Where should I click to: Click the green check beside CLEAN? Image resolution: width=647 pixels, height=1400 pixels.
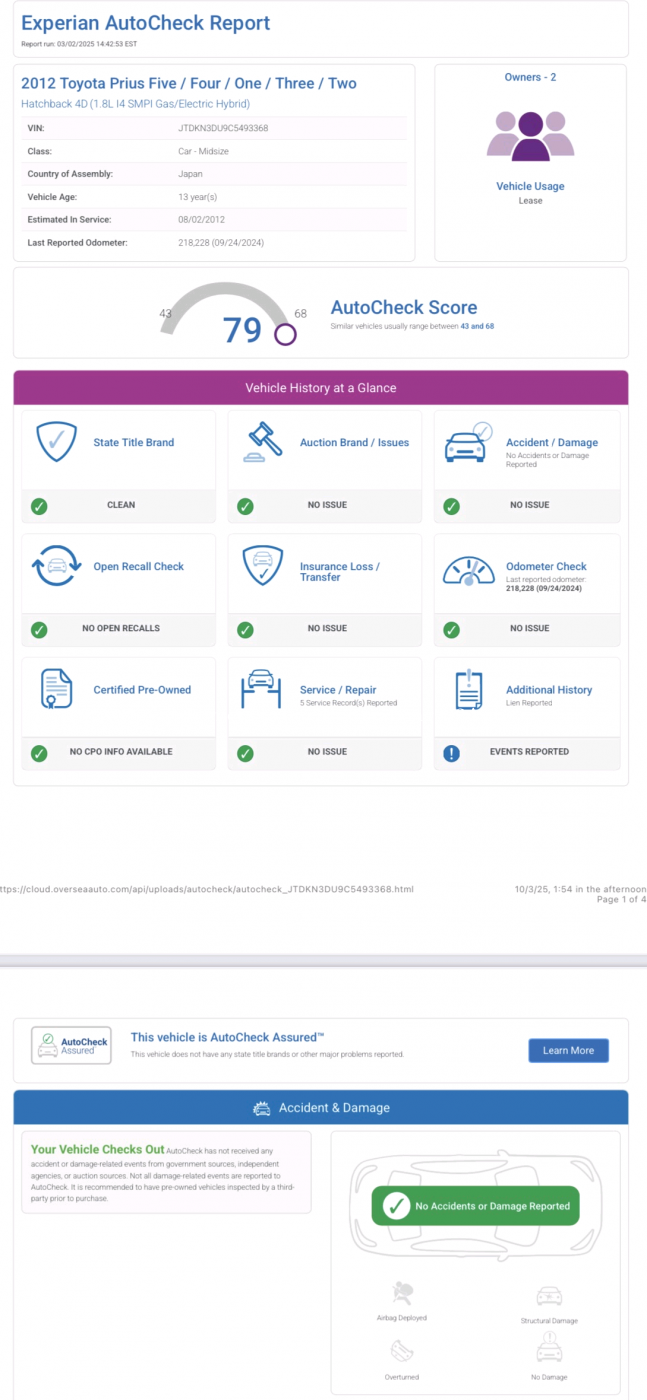(x=39, y=506)
